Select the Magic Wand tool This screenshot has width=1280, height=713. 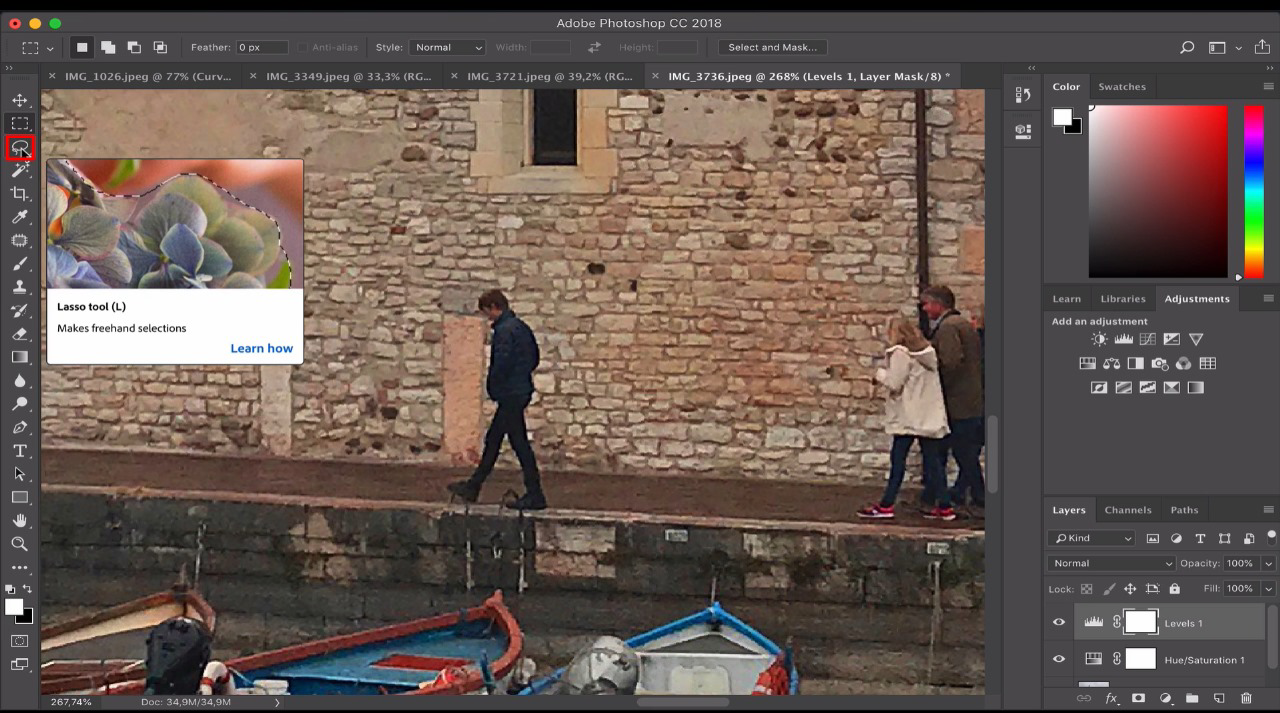19,170
